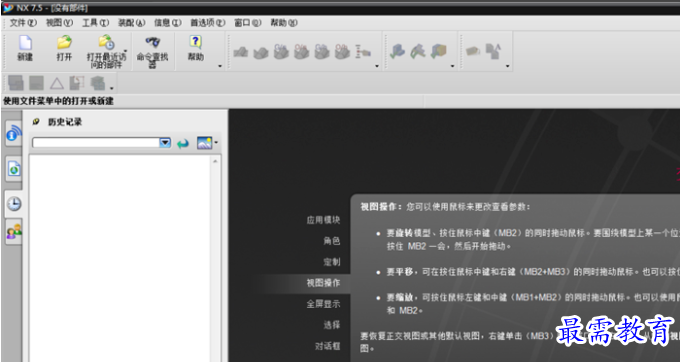
Task: Select 选择 in welcome page list
Action: pyautogui.click(x=332, y=325)
